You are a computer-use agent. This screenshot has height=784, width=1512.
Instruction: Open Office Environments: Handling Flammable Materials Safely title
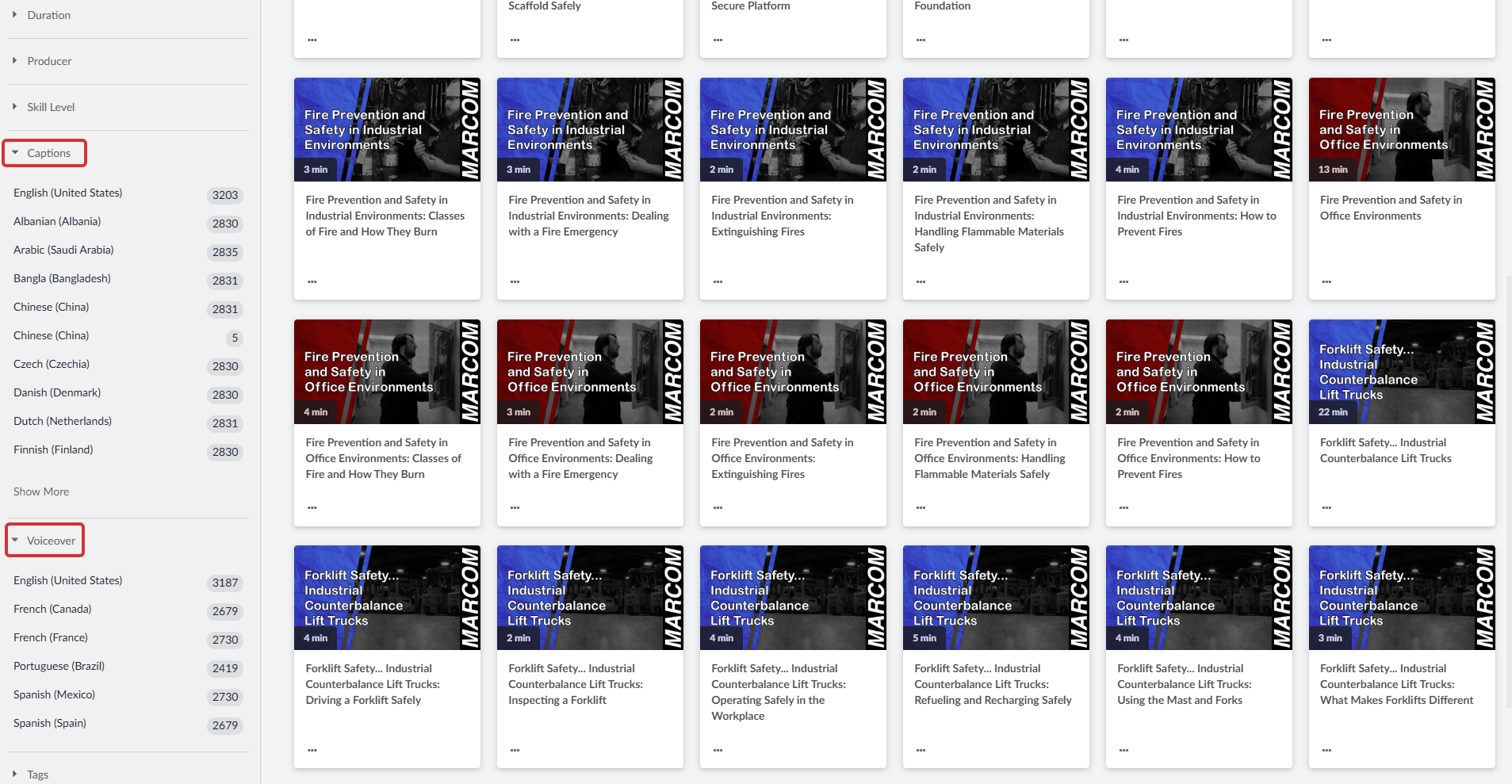[989, 458]
